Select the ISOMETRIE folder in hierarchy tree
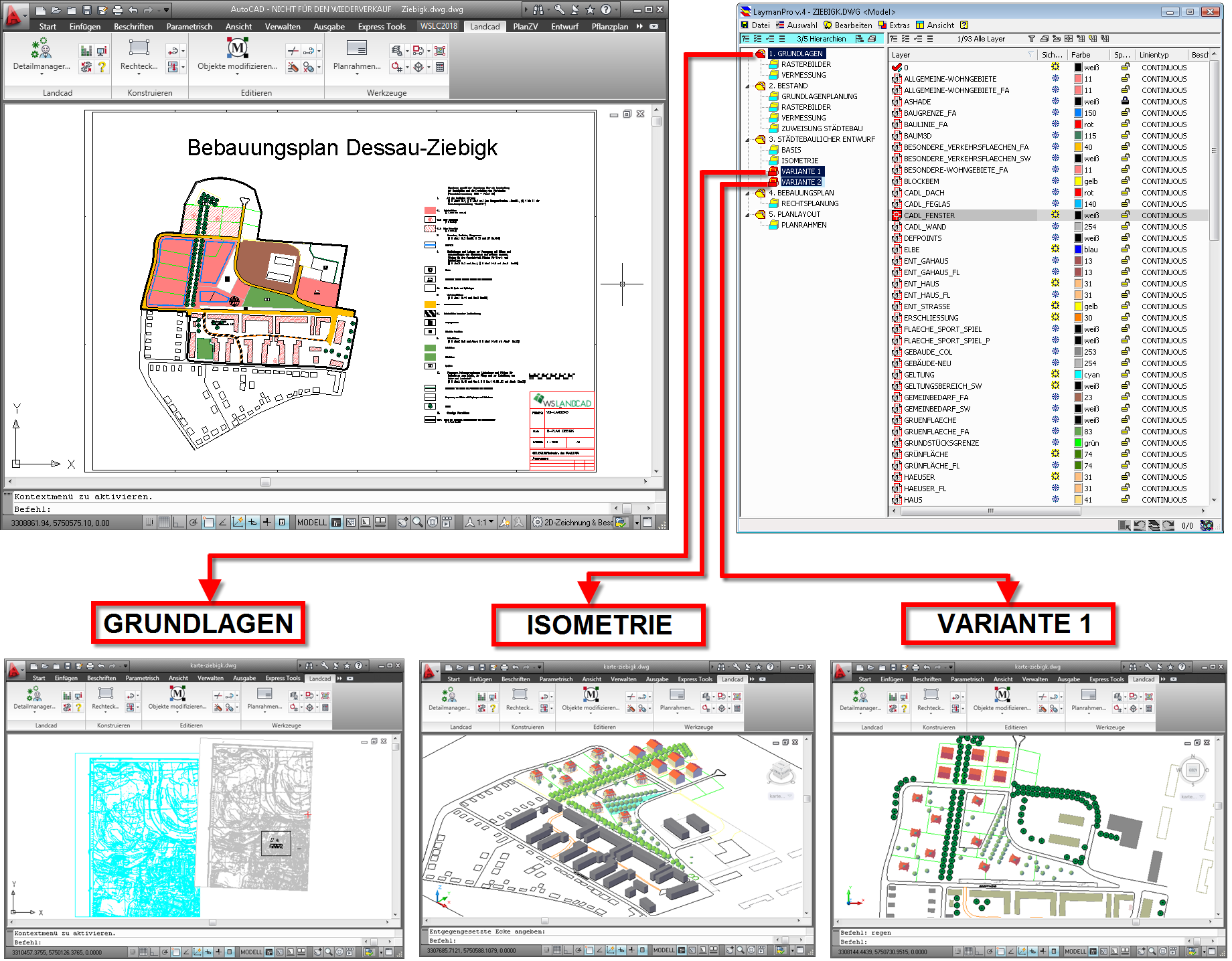1232x961 pixels. [799, 161]
